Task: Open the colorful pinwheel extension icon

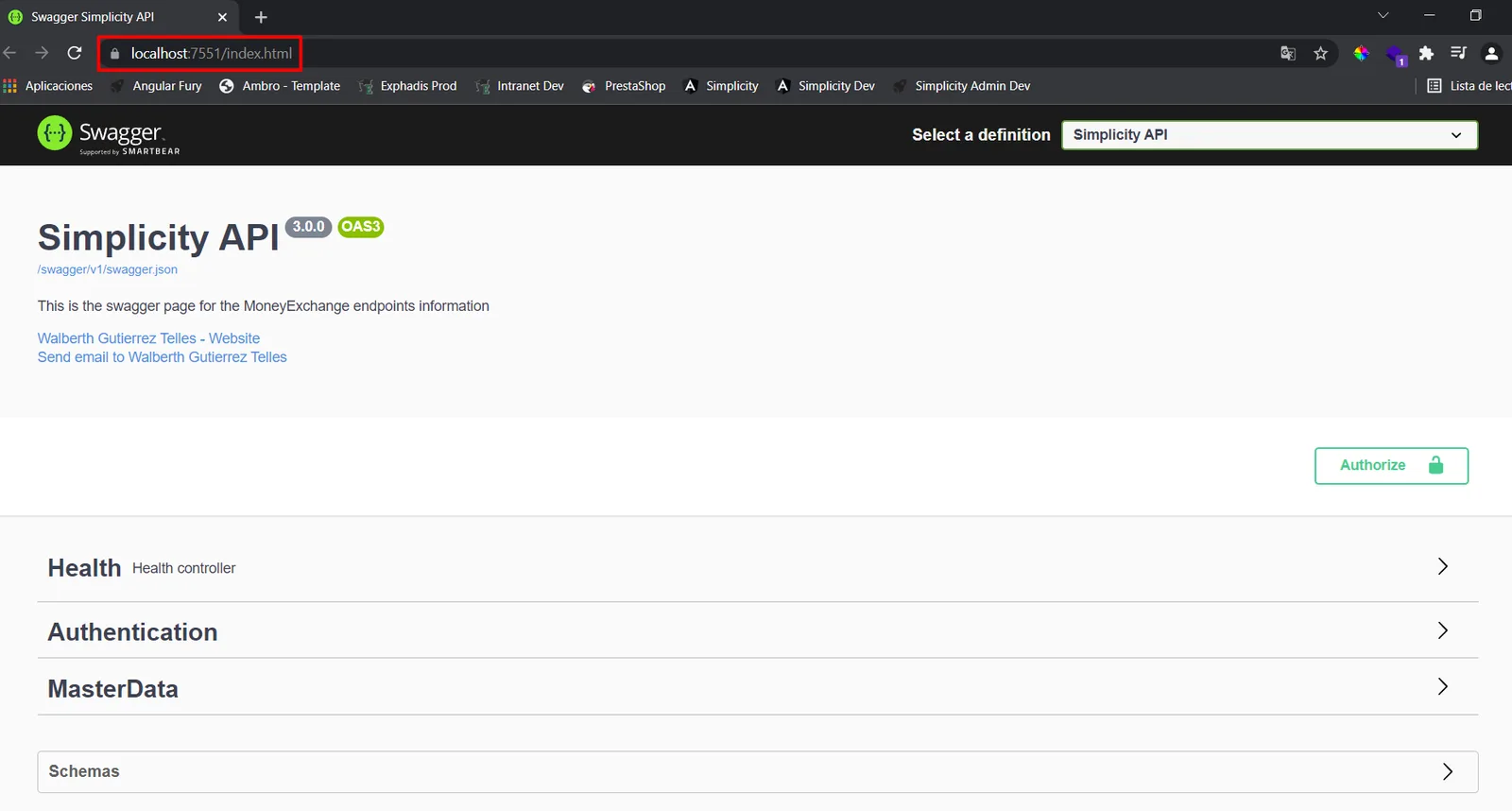Action: tap(1362, 54)
